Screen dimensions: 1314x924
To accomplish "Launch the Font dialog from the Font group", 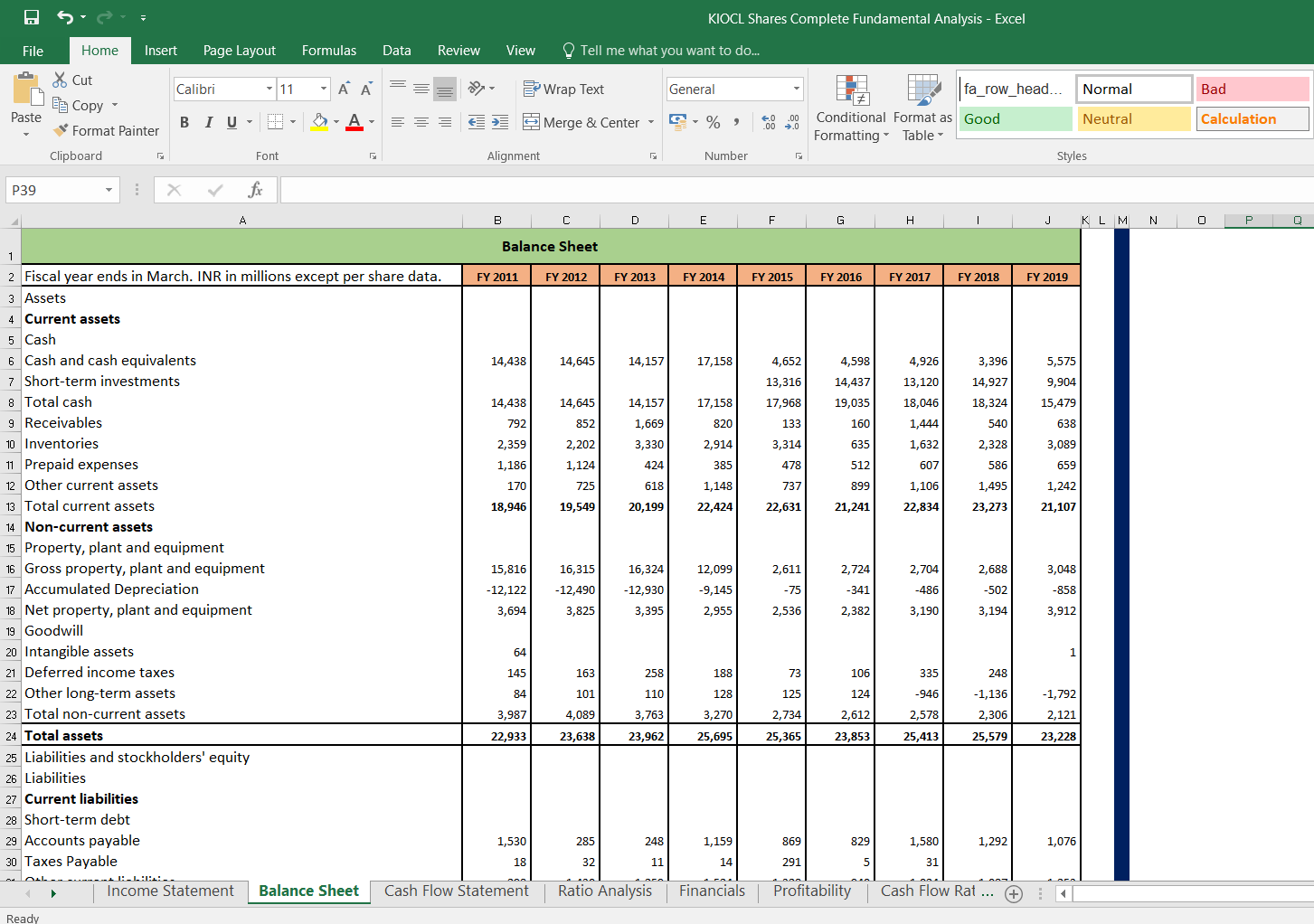I will [373, 156].
